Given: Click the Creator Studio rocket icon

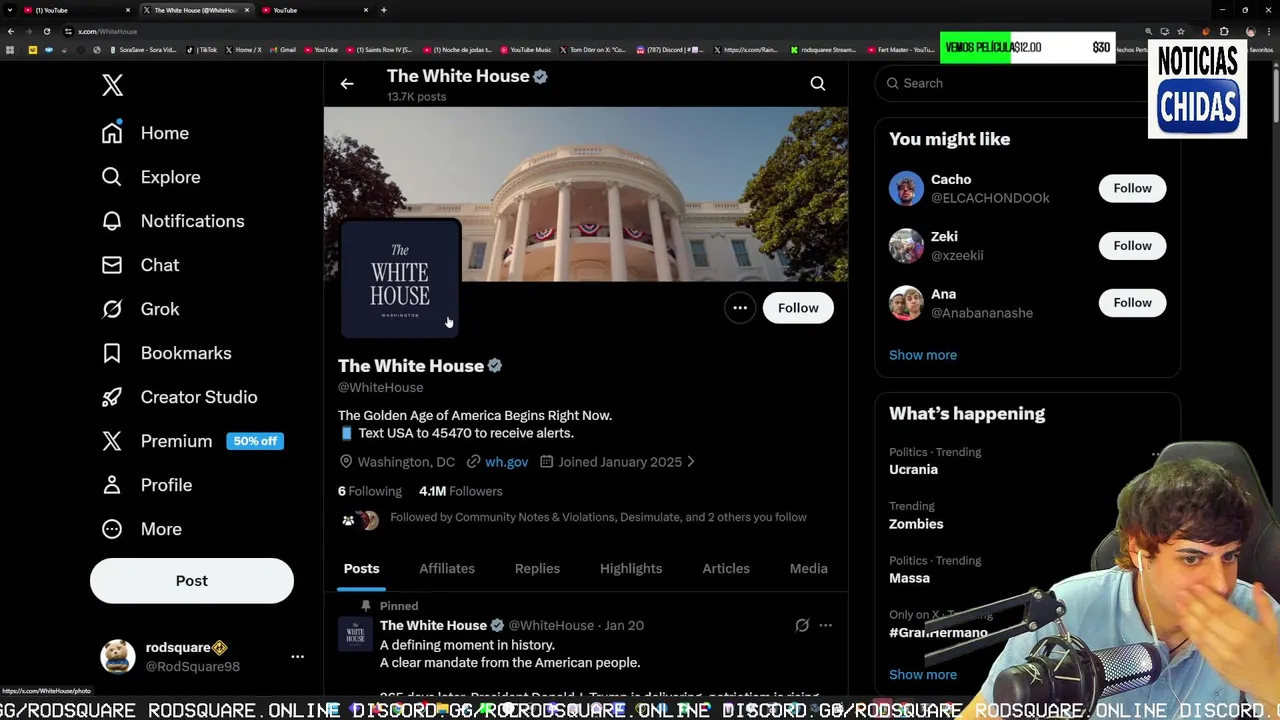Looking at the screenshot, I should pyautogui.click(x=112, y=397).
